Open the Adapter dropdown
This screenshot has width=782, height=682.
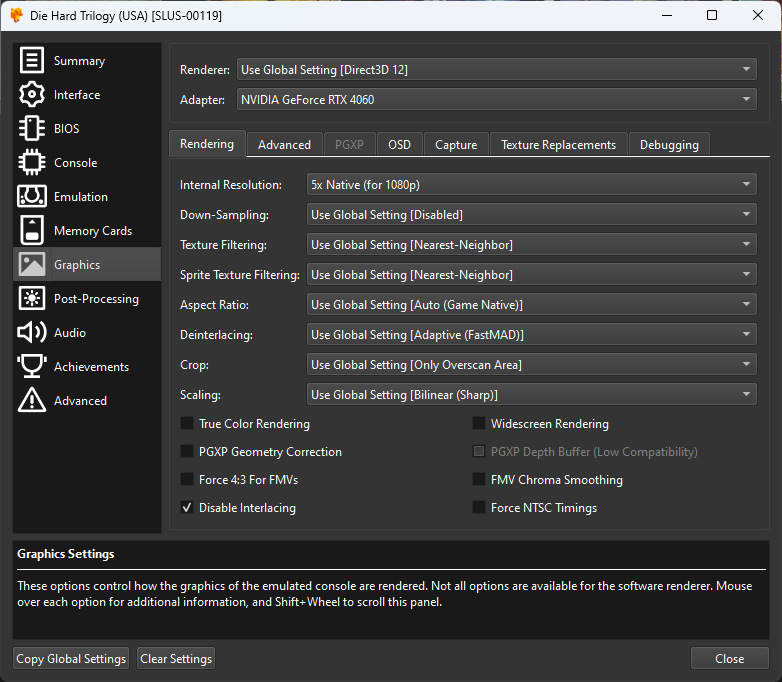click(x=497, y=99)
